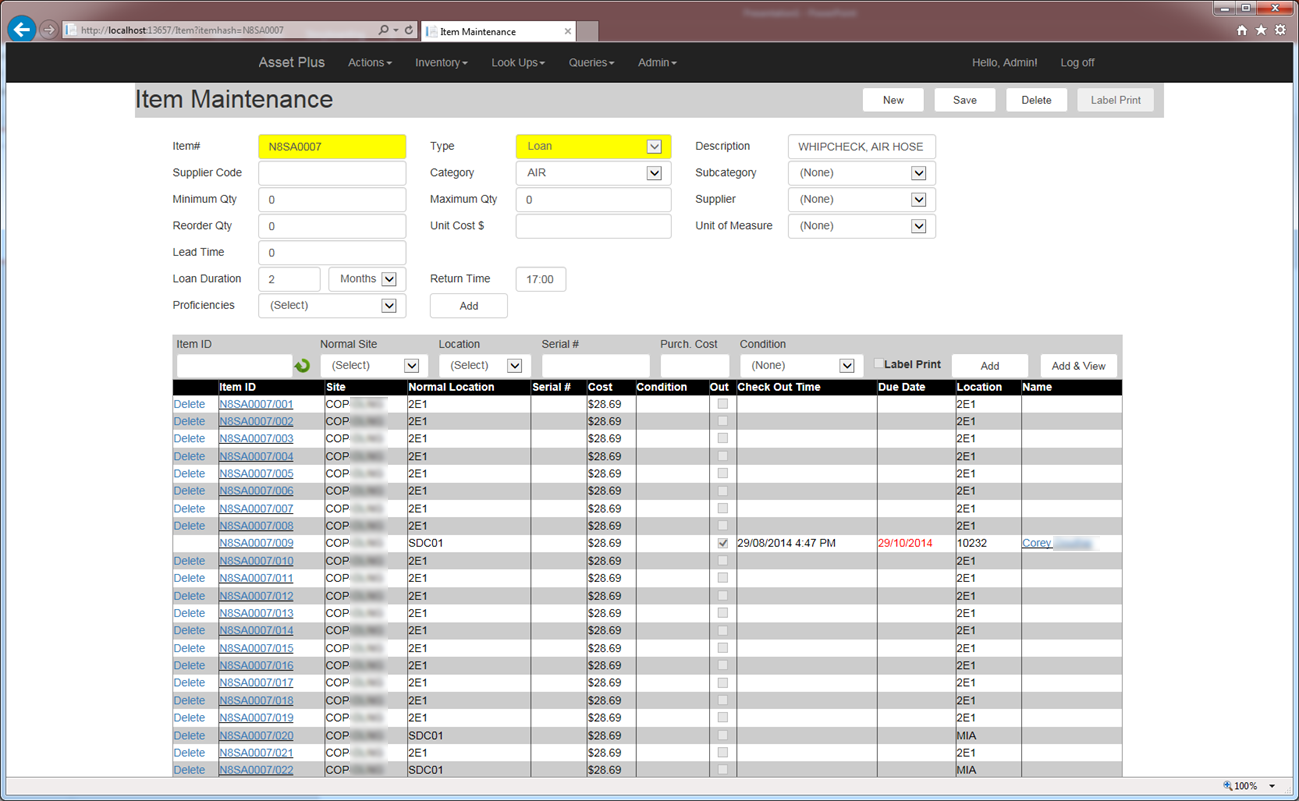Click the Delete link for N8SA0007/002
This screenshot has height=801, width=1299.
189,422
